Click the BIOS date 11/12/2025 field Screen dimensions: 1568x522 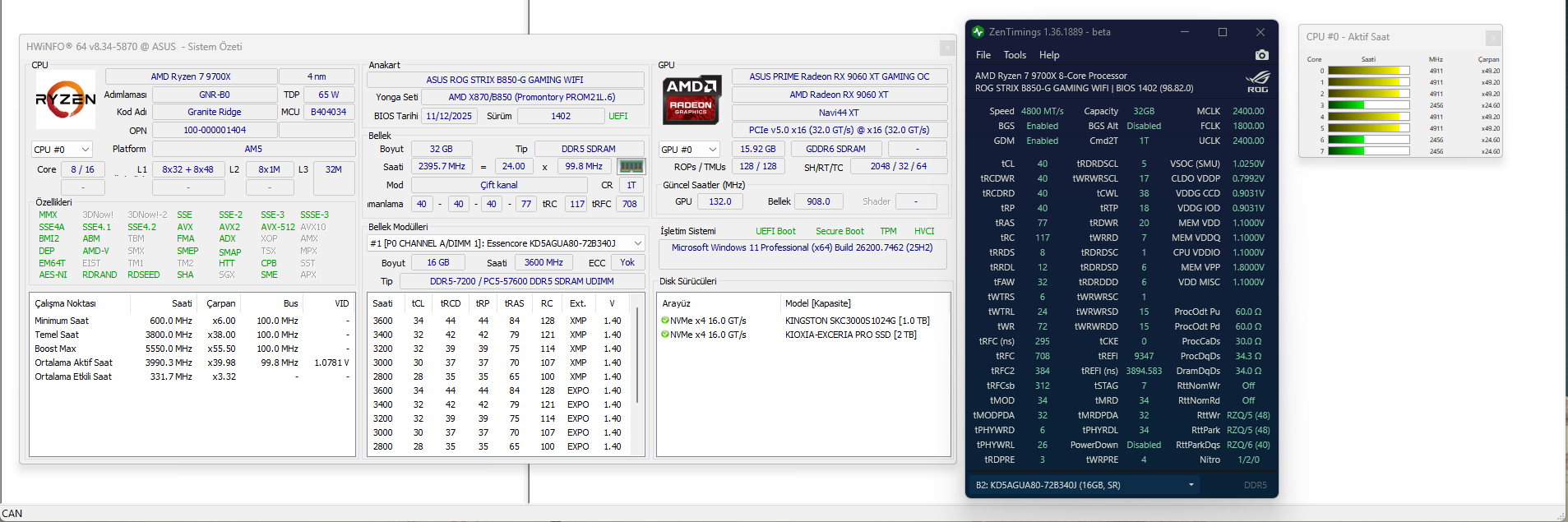click(449, 116)
